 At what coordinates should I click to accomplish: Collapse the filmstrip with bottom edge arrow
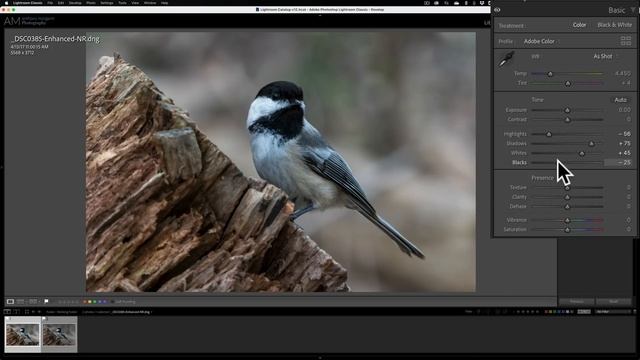[x=320, y=358]
